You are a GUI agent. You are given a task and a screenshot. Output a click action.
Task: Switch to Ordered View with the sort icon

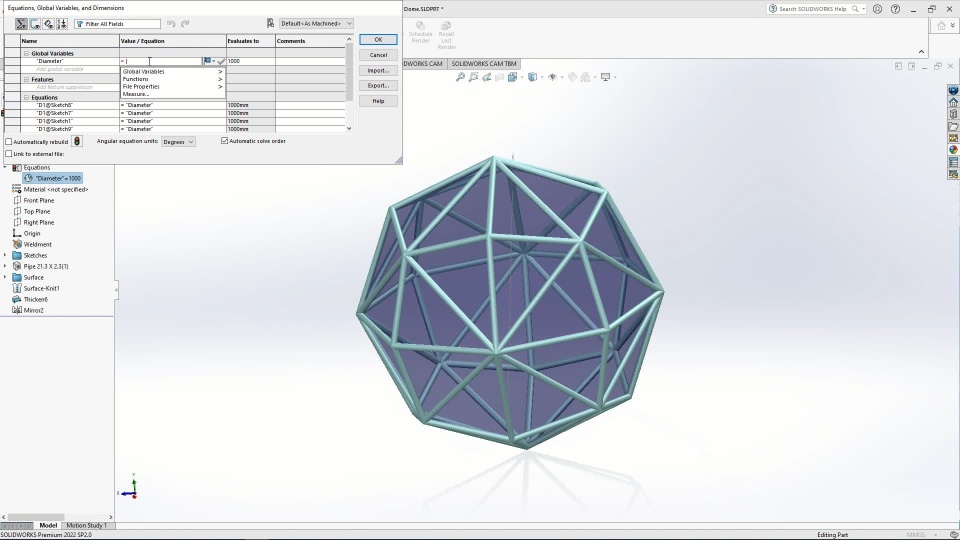tap(62, 24)
